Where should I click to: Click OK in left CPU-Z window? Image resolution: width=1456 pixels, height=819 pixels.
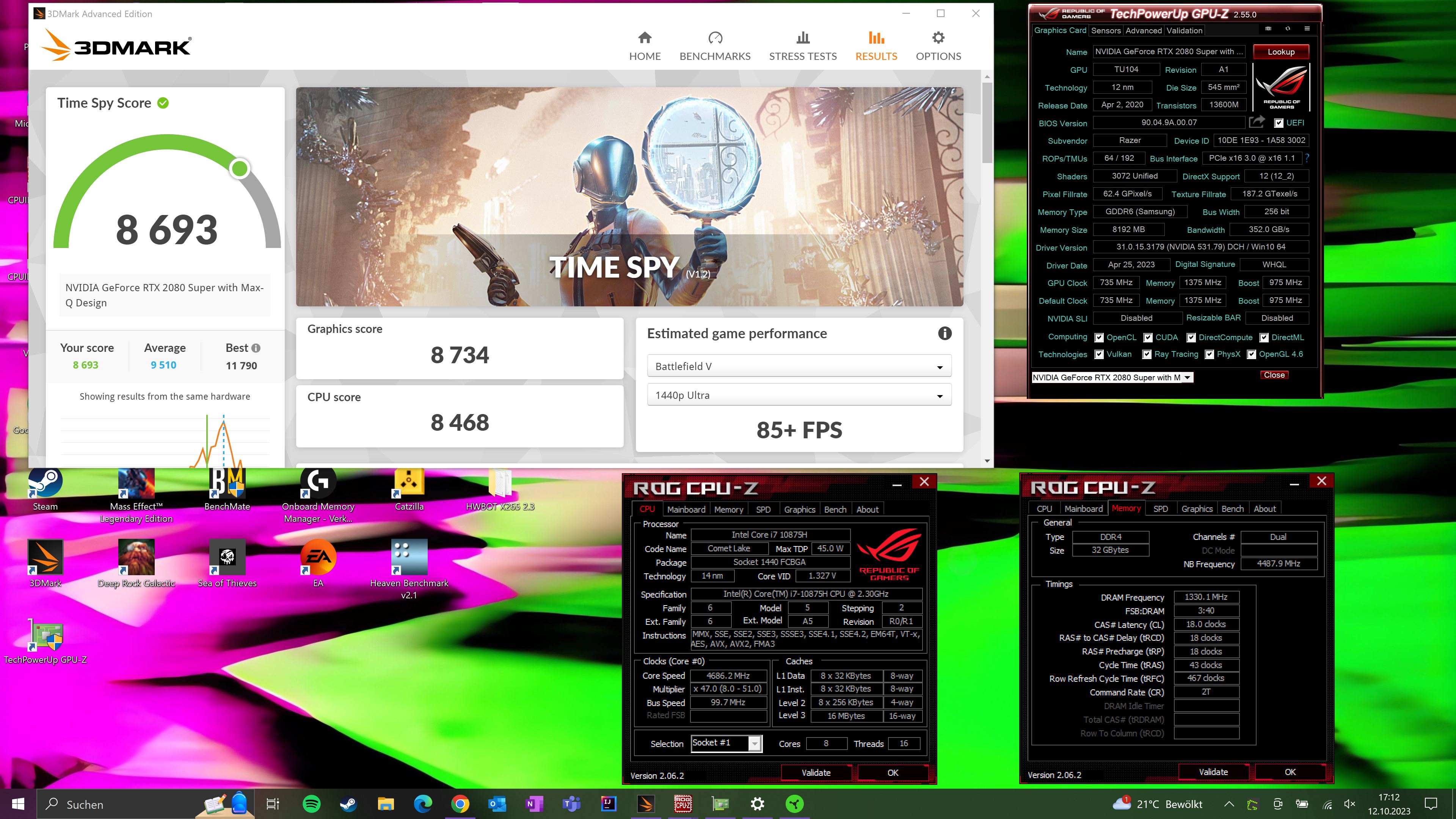893,773
